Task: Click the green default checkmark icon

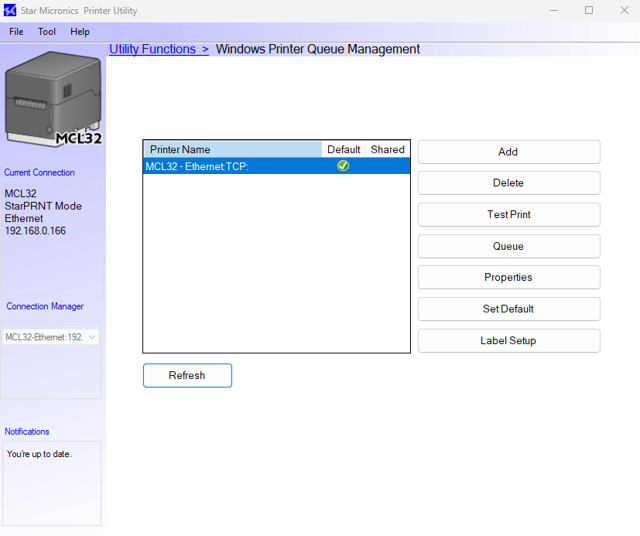Action: 343,166
